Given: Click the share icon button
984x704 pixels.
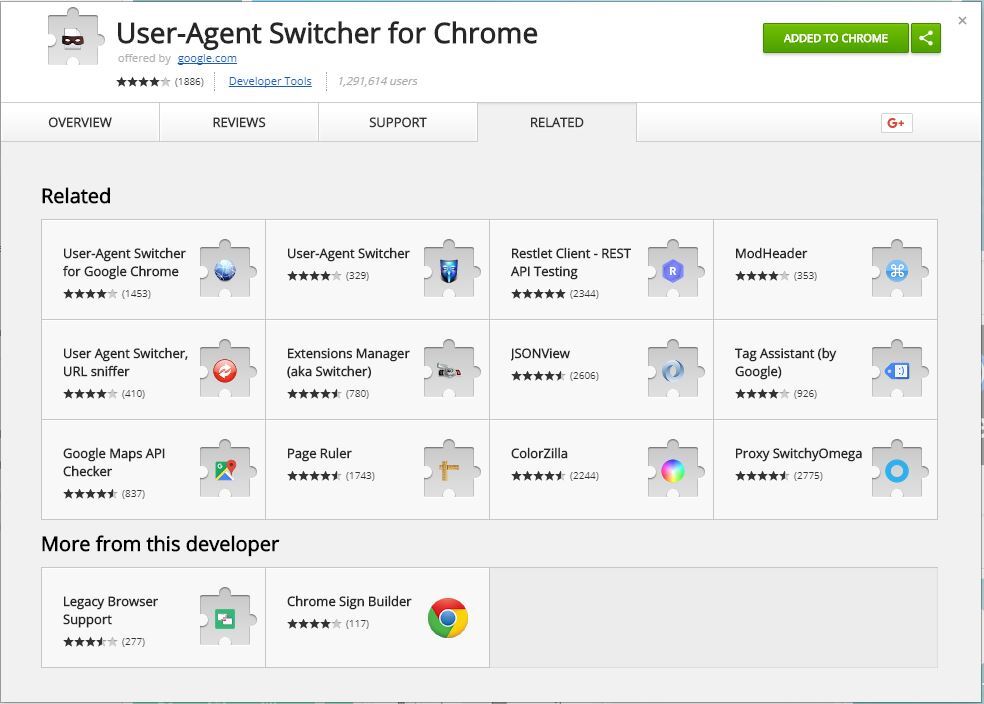Looking at the screenshot, I should 926,38.
